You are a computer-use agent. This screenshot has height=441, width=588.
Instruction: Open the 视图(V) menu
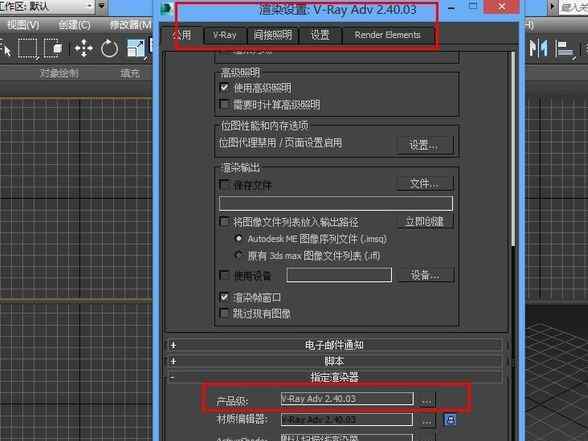23,25
